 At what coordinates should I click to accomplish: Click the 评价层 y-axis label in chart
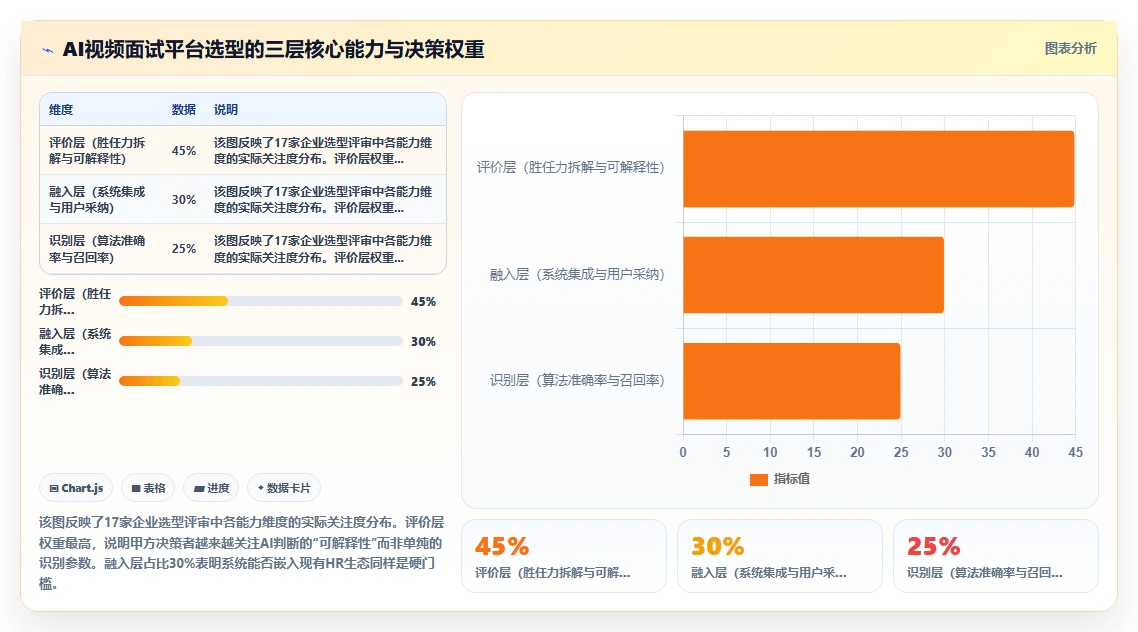[x=570, y=168]
